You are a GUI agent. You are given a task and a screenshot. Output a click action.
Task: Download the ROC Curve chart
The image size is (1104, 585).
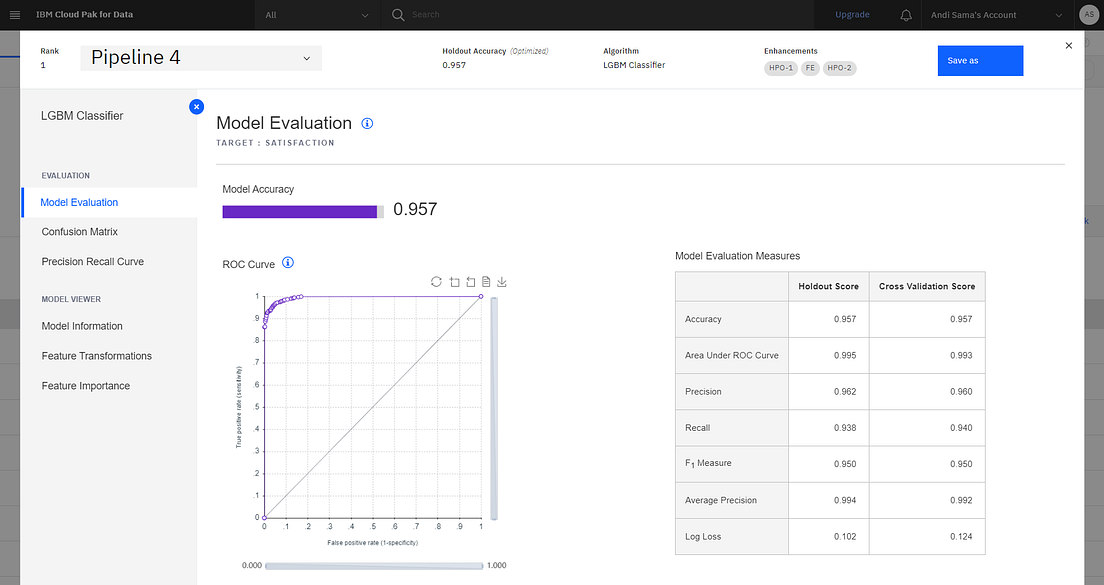click(501, 282)
